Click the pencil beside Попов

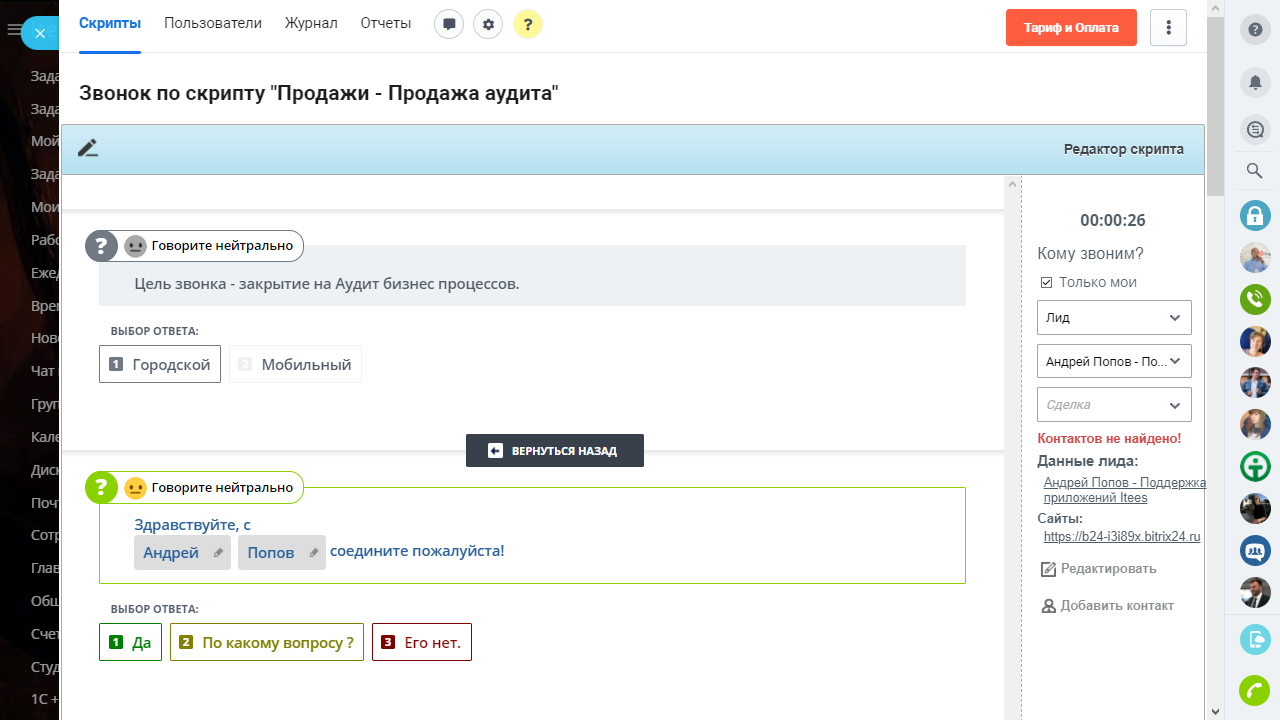pos(313,553)
